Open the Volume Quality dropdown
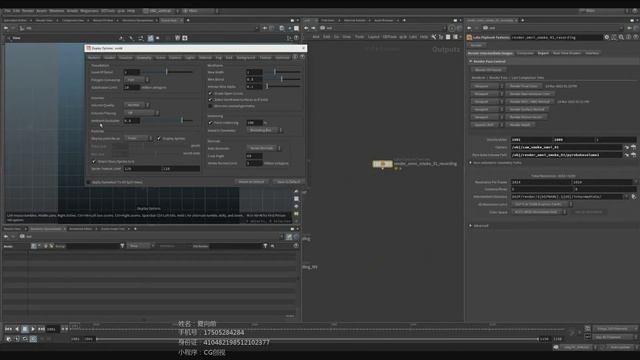640x360 pixels. click(x=137, y=105)
